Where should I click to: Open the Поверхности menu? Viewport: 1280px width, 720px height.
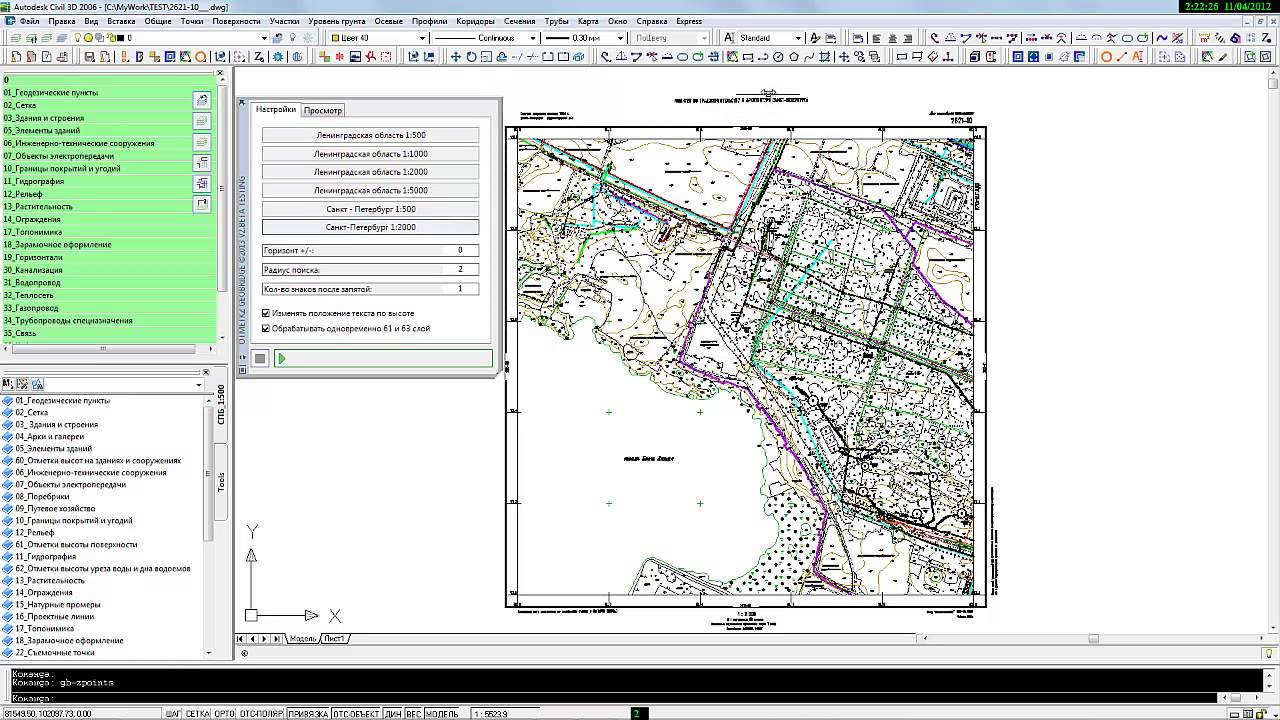236,21
